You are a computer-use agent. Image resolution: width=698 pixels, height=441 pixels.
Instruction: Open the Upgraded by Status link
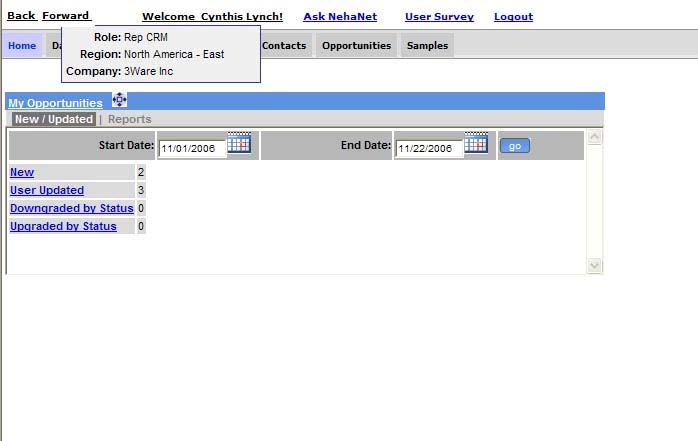[x=63, y=226]
